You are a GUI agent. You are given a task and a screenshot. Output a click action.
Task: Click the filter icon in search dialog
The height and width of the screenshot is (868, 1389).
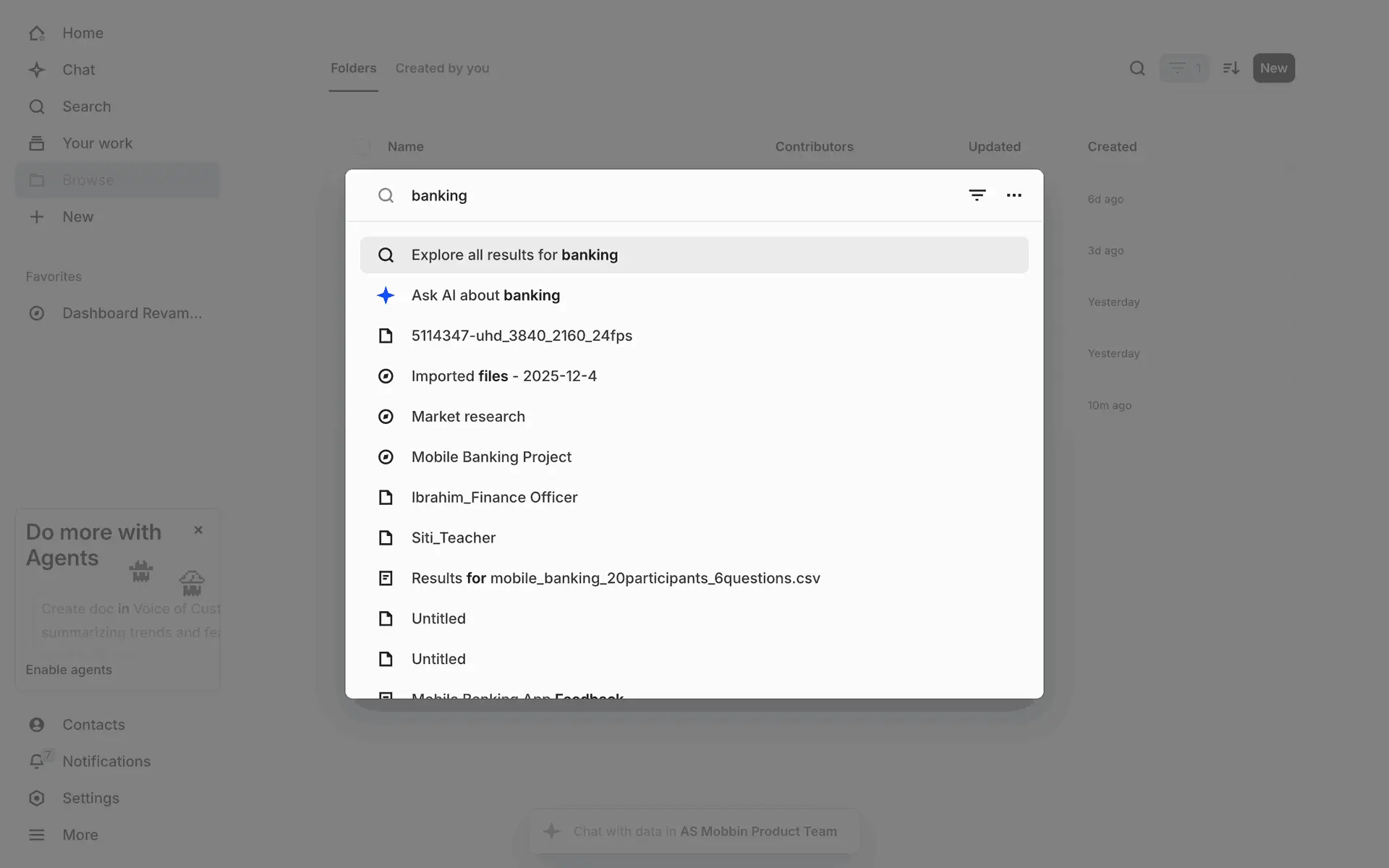[x=977, y=195]
